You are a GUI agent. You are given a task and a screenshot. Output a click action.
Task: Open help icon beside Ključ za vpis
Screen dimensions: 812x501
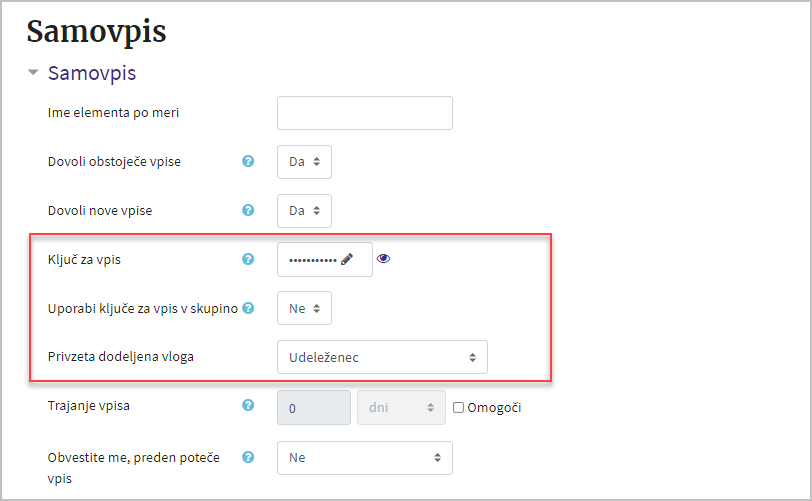[248, 259]
